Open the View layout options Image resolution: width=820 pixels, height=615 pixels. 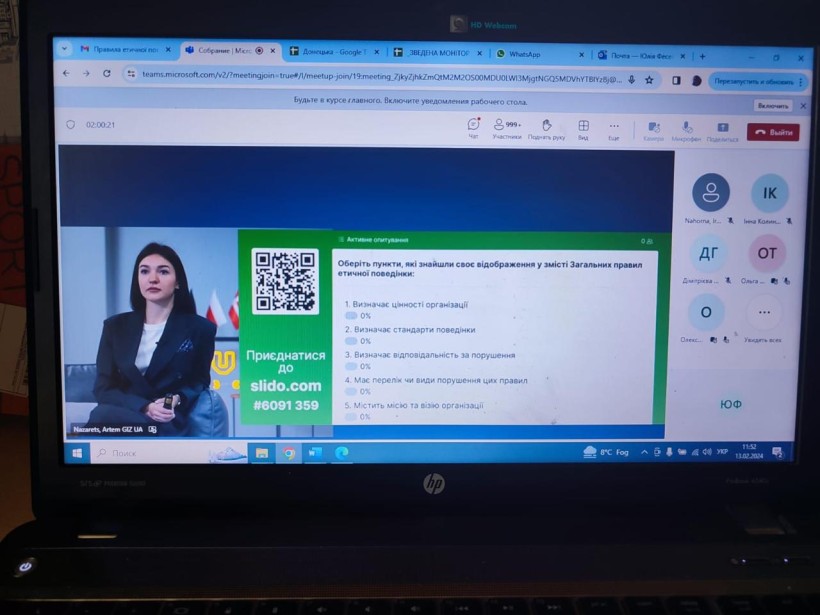(x=583, y=126)
